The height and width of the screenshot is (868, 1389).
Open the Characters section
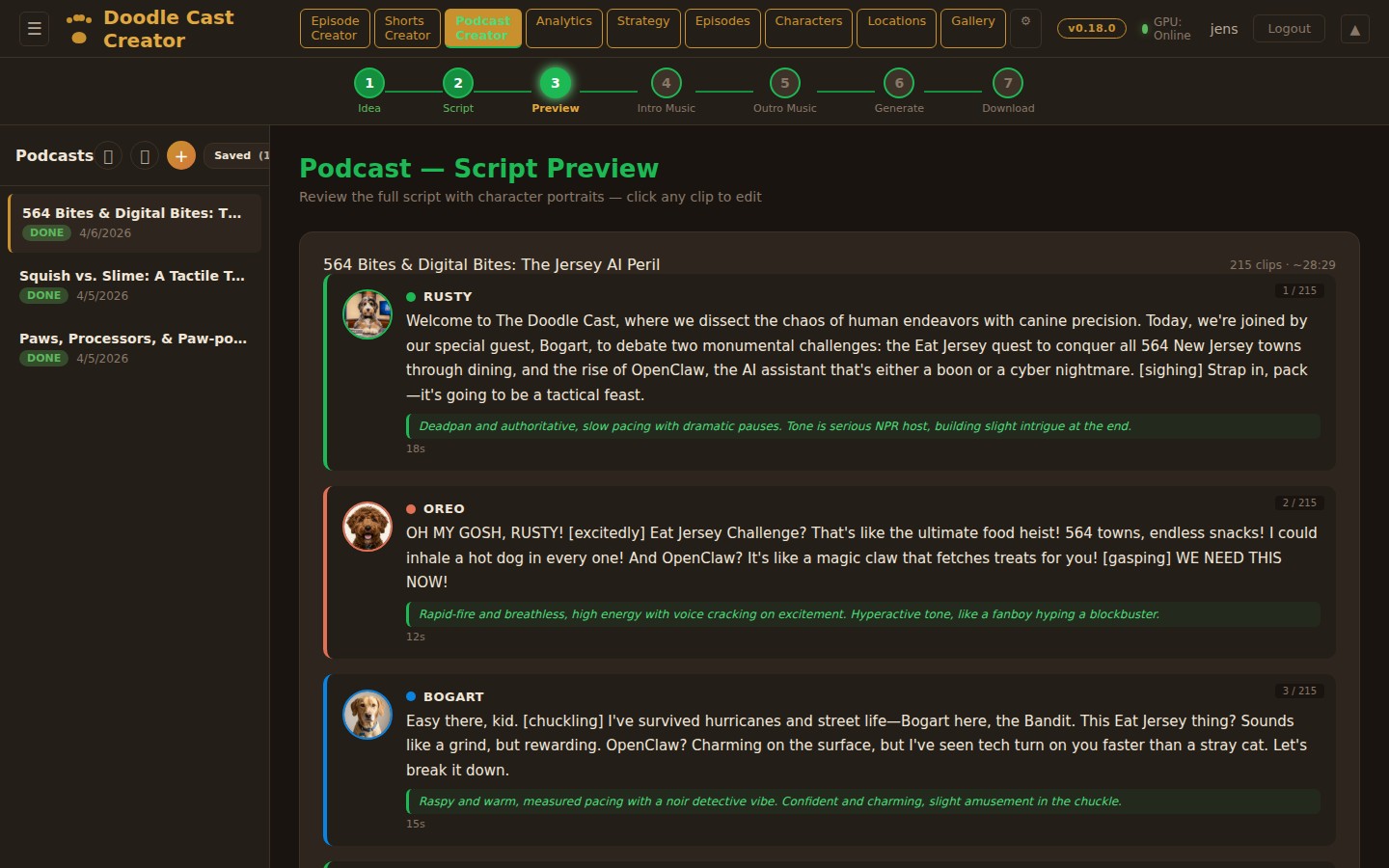click(808, 28)
